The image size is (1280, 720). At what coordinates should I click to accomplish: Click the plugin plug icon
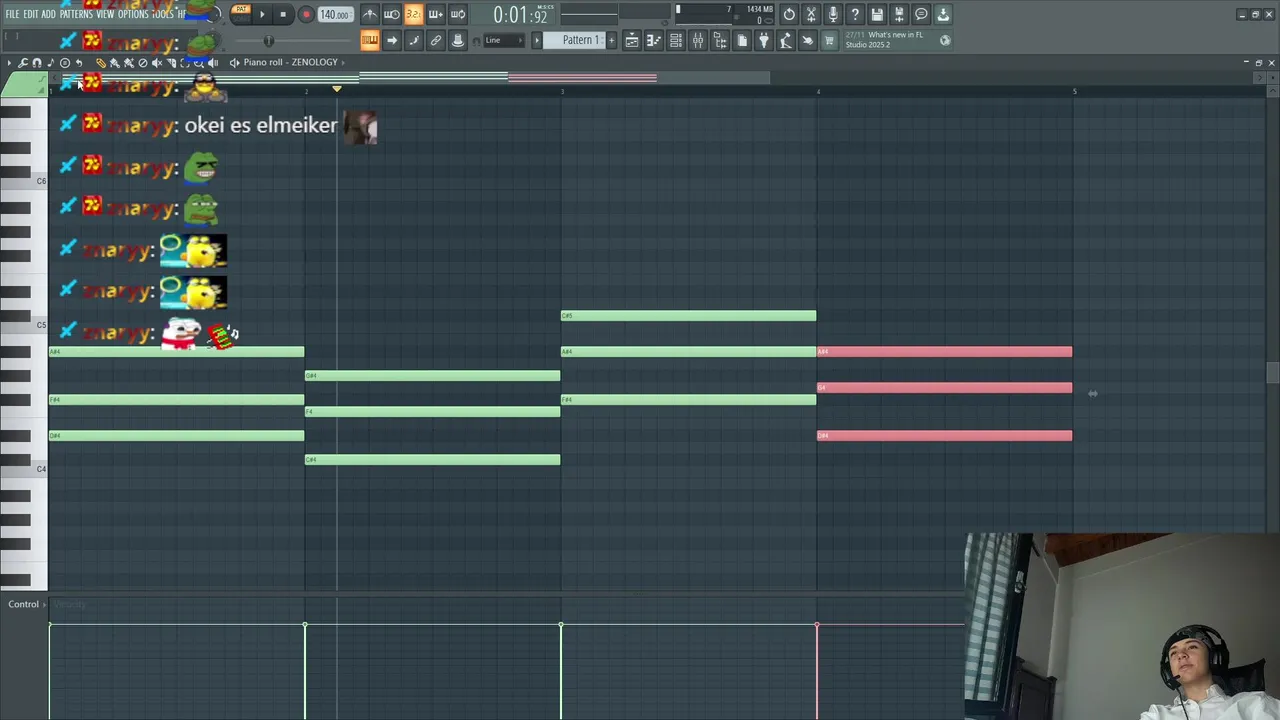click(x=764, y=40)
